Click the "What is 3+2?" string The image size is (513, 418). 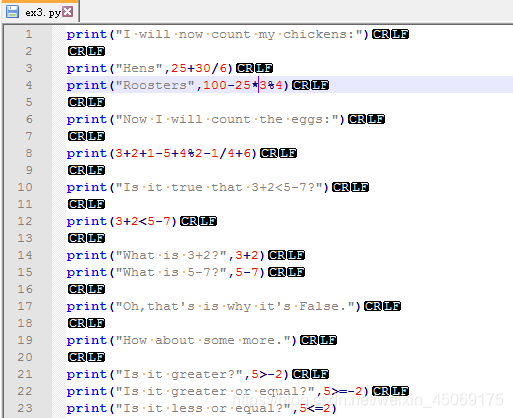tap(171, 255)
